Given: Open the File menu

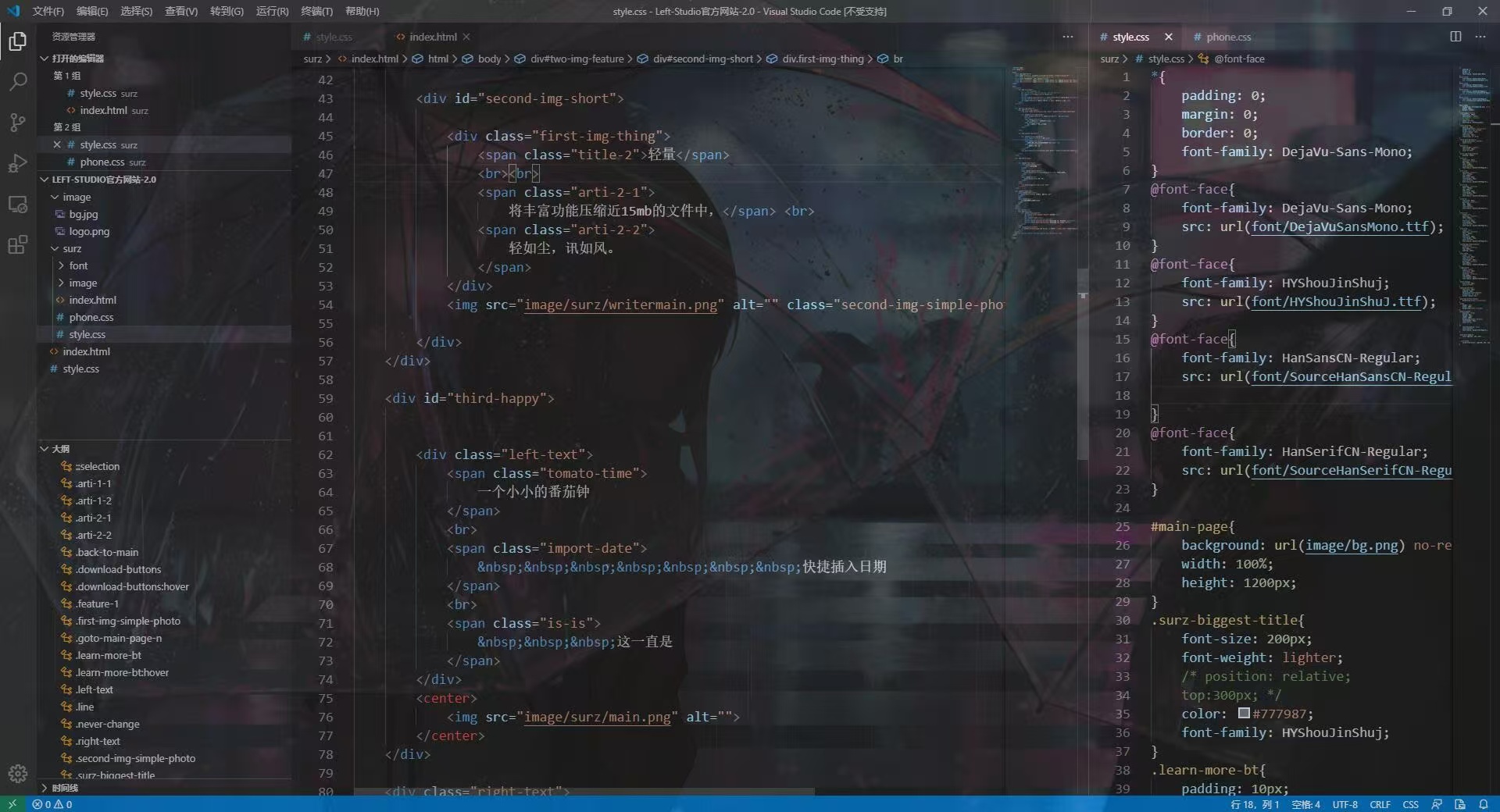Looking at the screenshot, I should 48,11.
